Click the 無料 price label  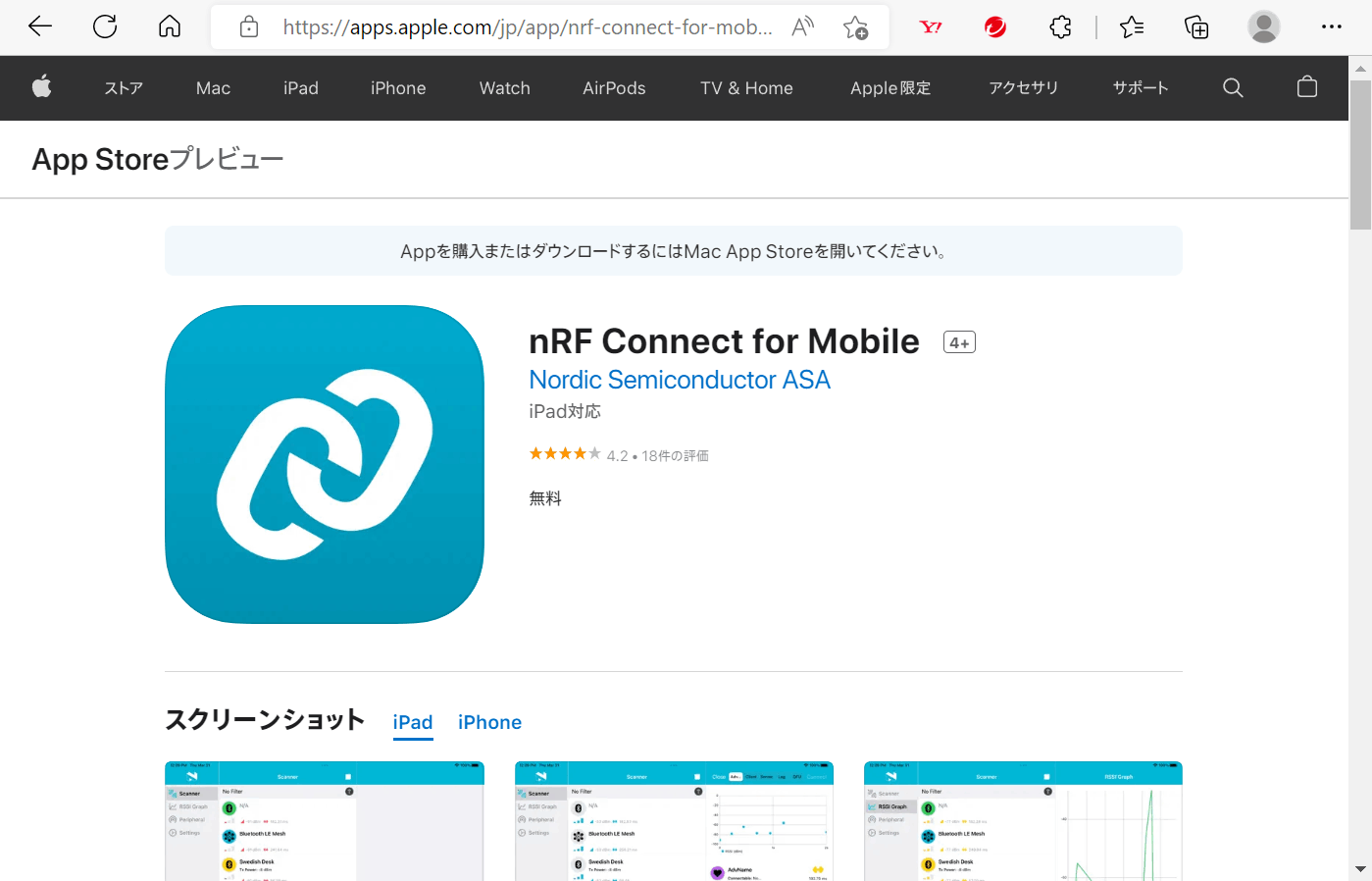pos(545,498)
